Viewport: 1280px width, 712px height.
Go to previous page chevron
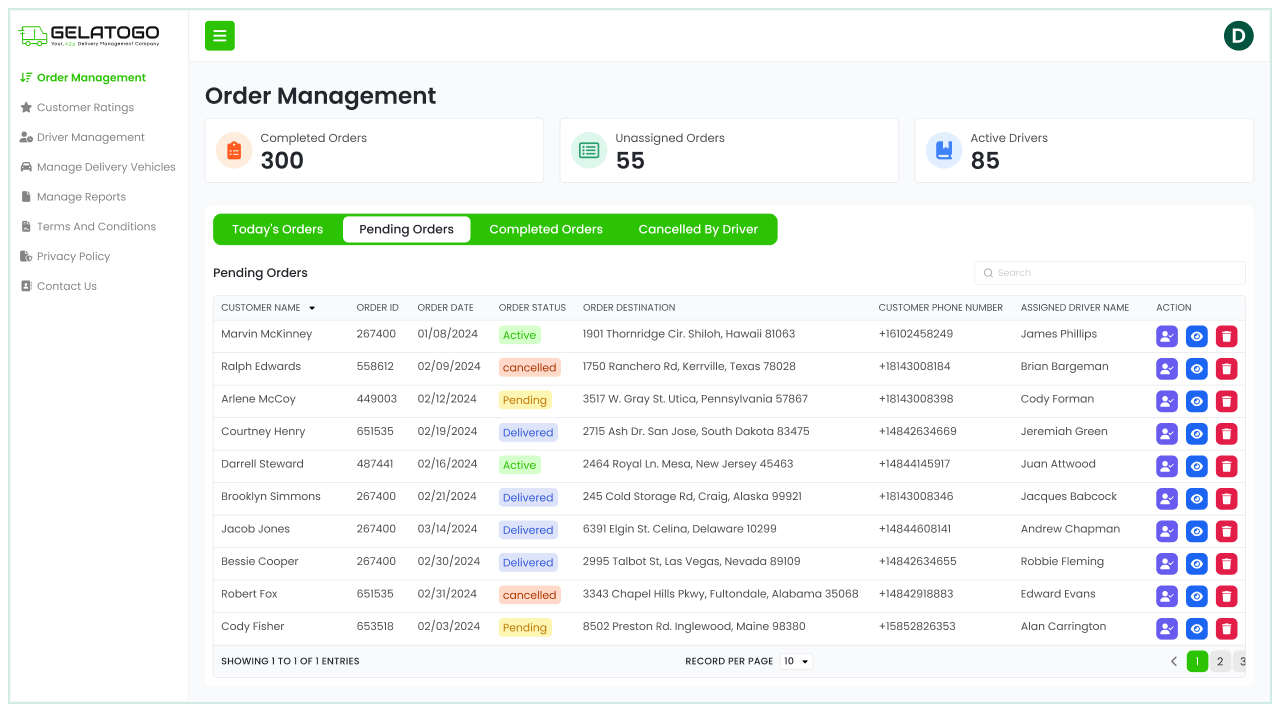1174,661
